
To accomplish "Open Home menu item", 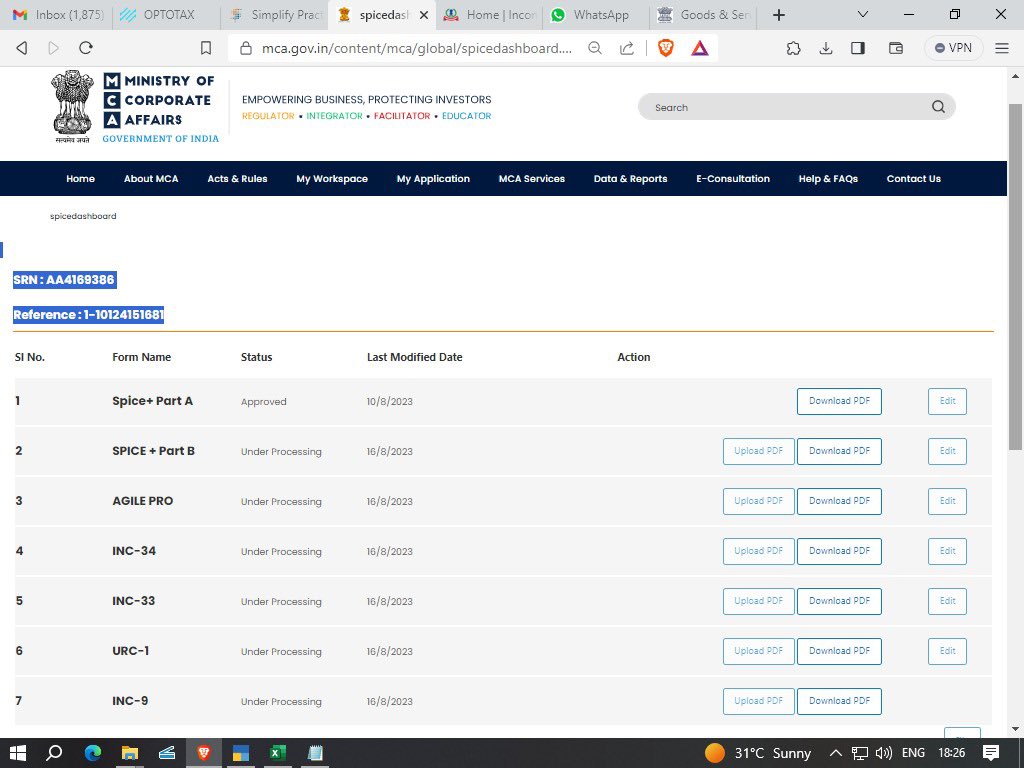I will tap(80, 178).
